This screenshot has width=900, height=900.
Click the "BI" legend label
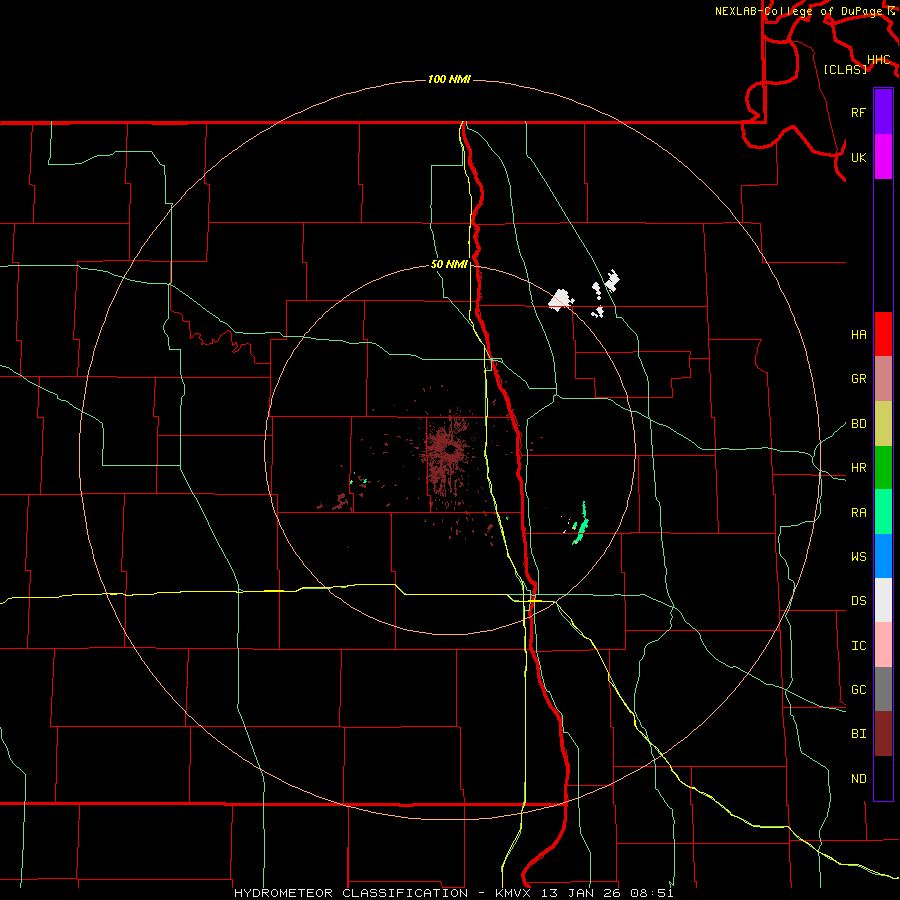coord(858,734)
